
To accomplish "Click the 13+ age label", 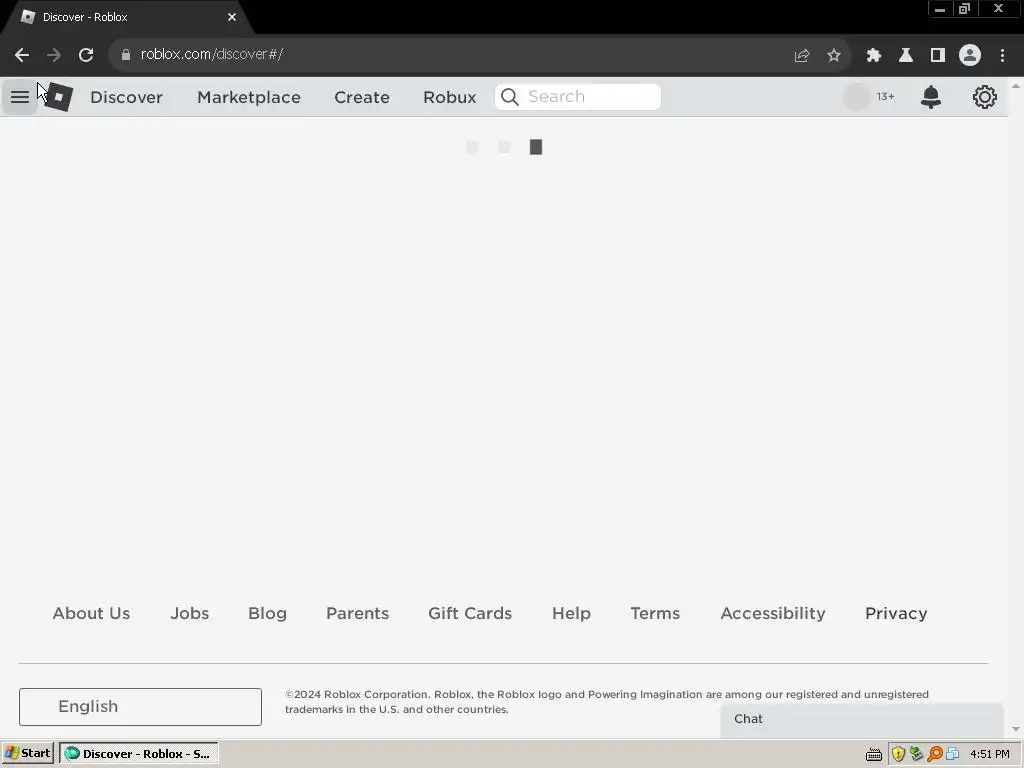I will click(886, 97).
